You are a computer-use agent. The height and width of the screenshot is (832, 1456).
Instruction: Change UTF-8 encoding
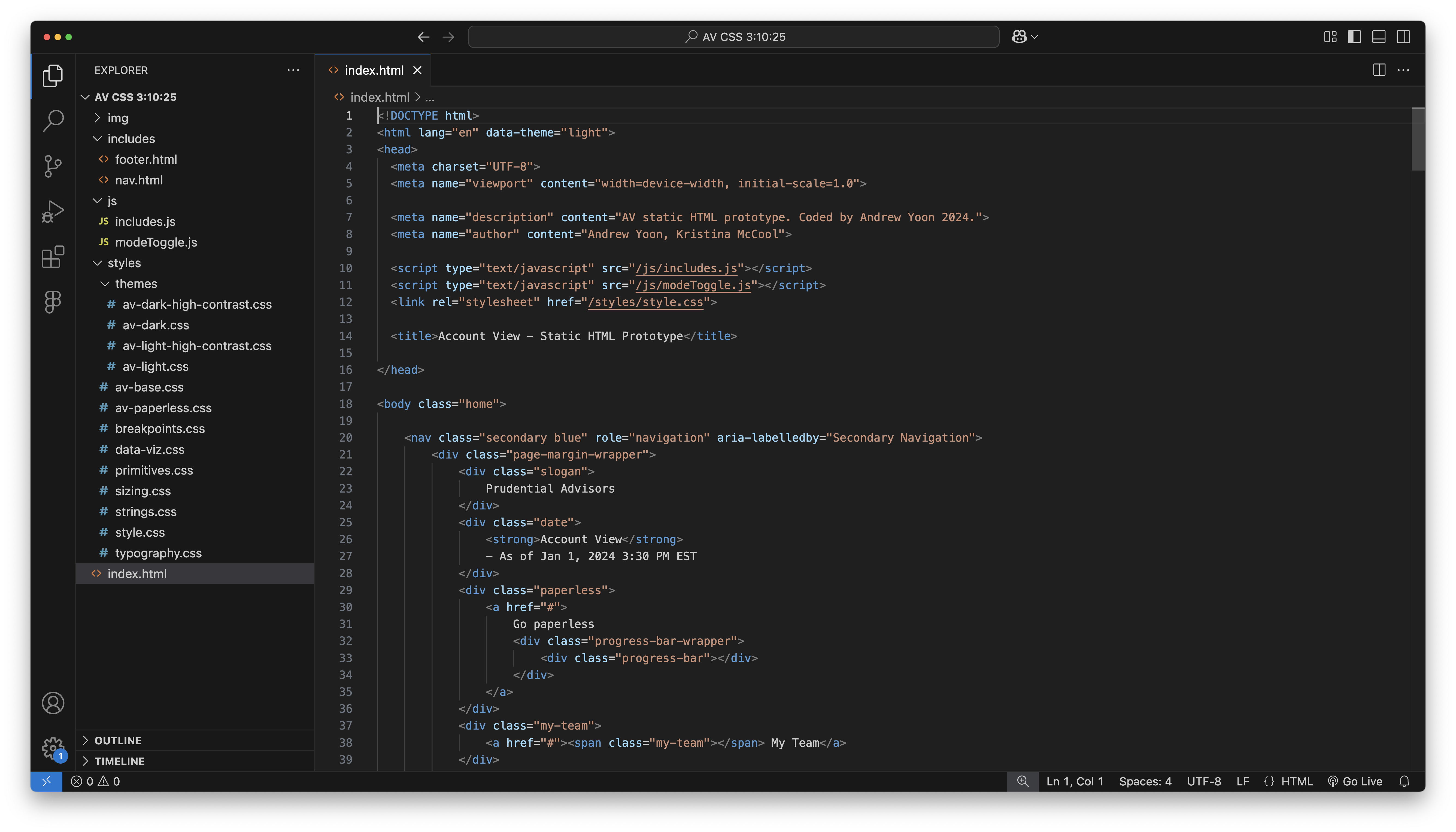click(1203, 781)
